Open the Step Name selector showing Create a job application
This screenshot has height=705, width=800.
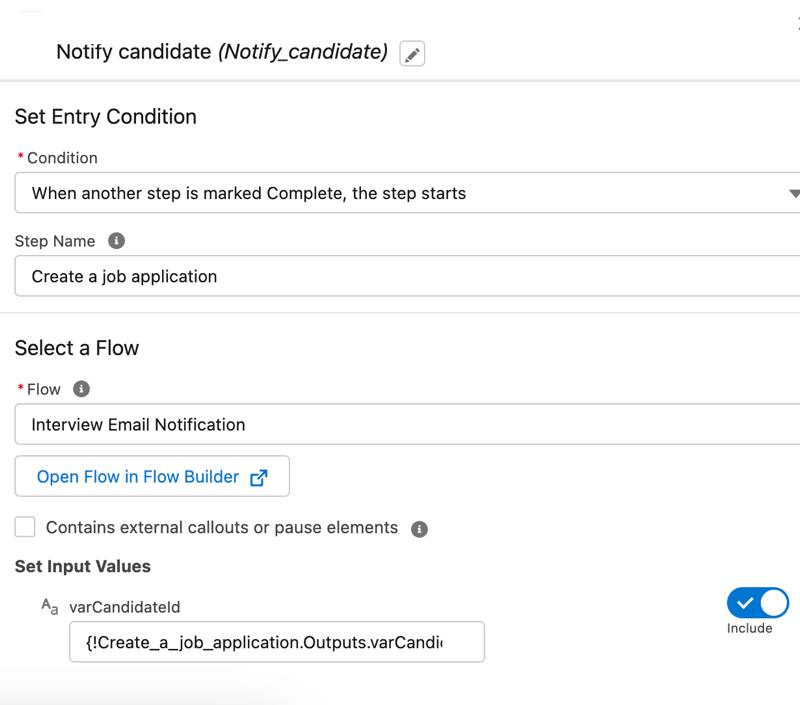pyautogui.click(x=400, y=276)
